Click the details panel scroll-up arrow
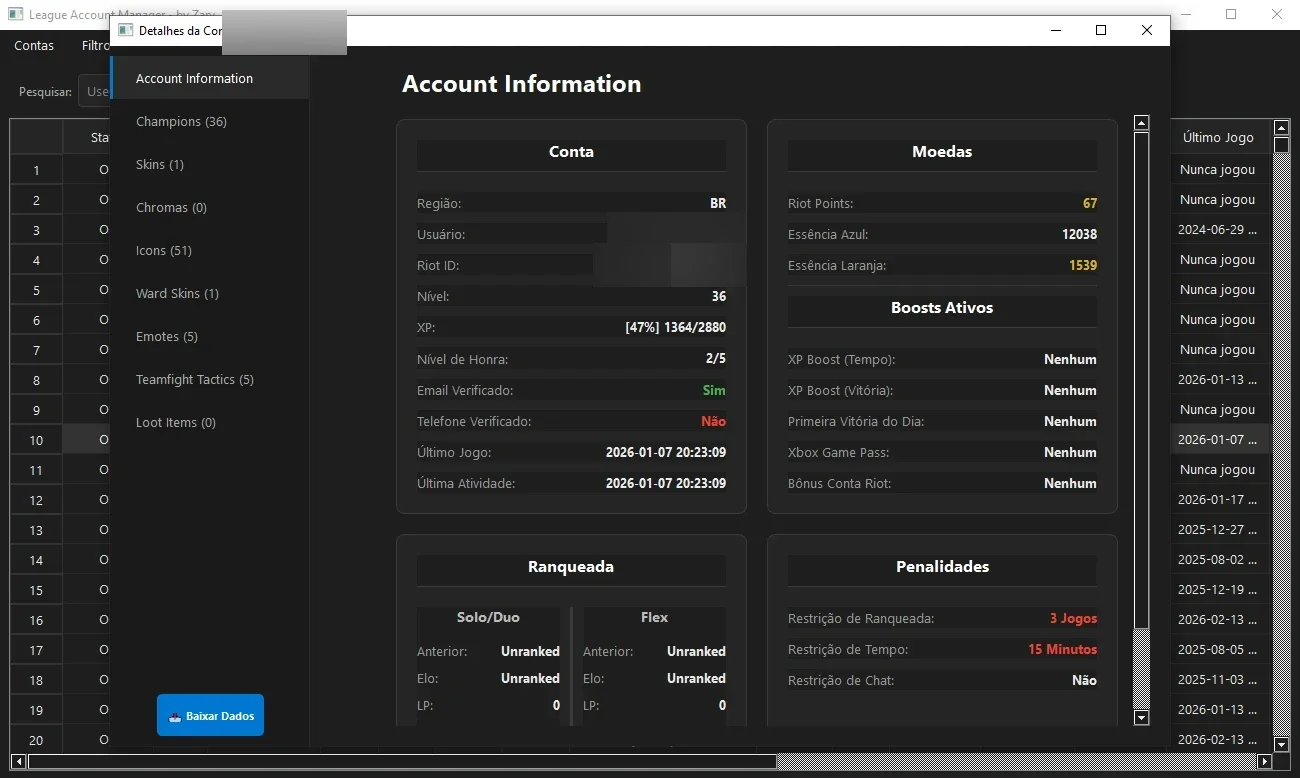Image resolution: width=1300 pixels, height=778 pixels. (x=1141, y=123)
